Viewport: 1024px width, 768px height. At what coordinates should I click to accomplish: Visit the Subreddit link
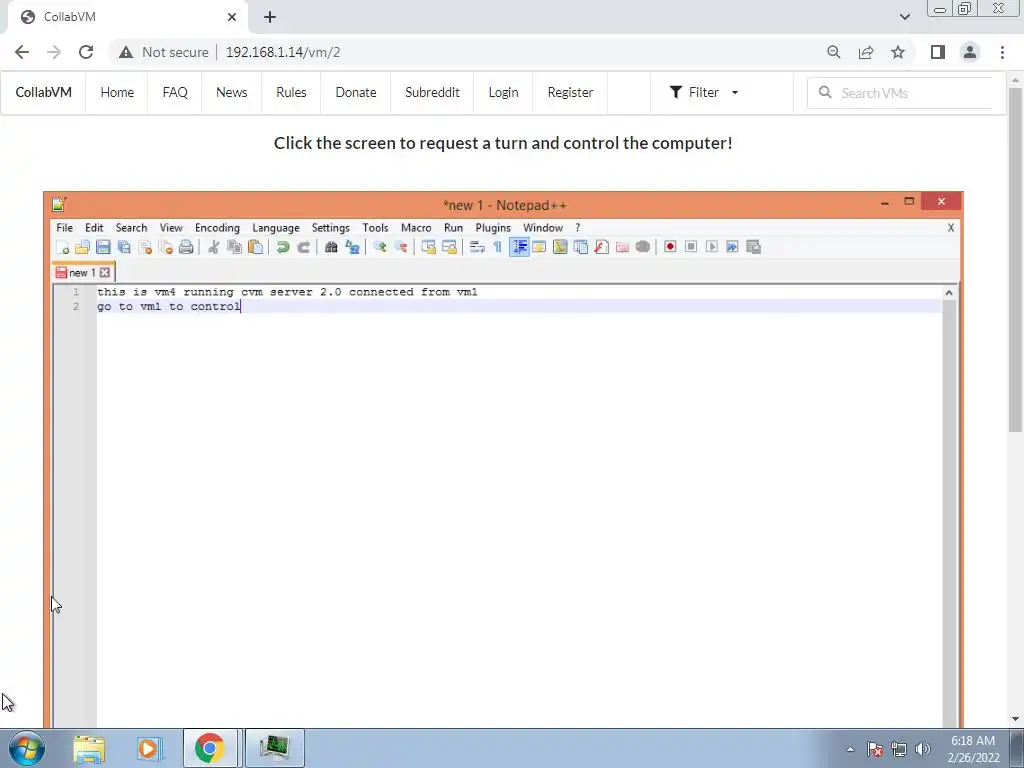pos(432,93)
